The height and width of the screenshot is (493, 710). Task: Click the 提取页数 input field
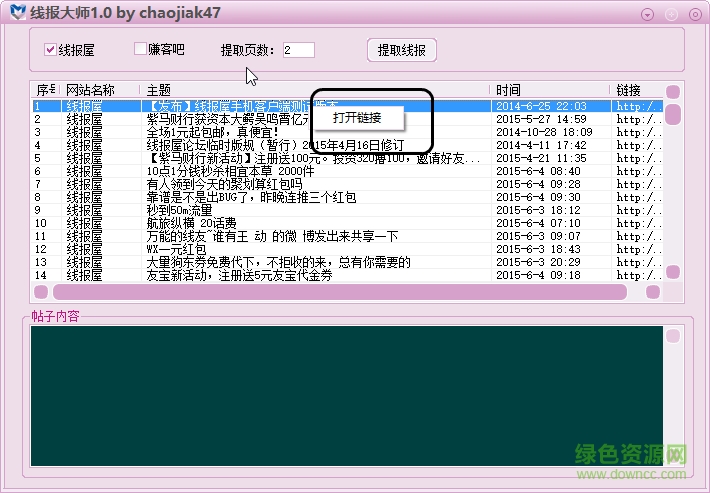pyautogui.click(x=298, y=50)
